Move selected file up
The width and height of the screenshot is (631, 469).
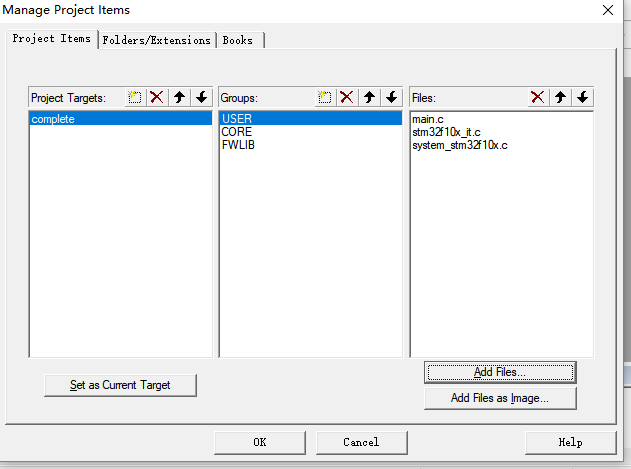click(x=561, y=97)
